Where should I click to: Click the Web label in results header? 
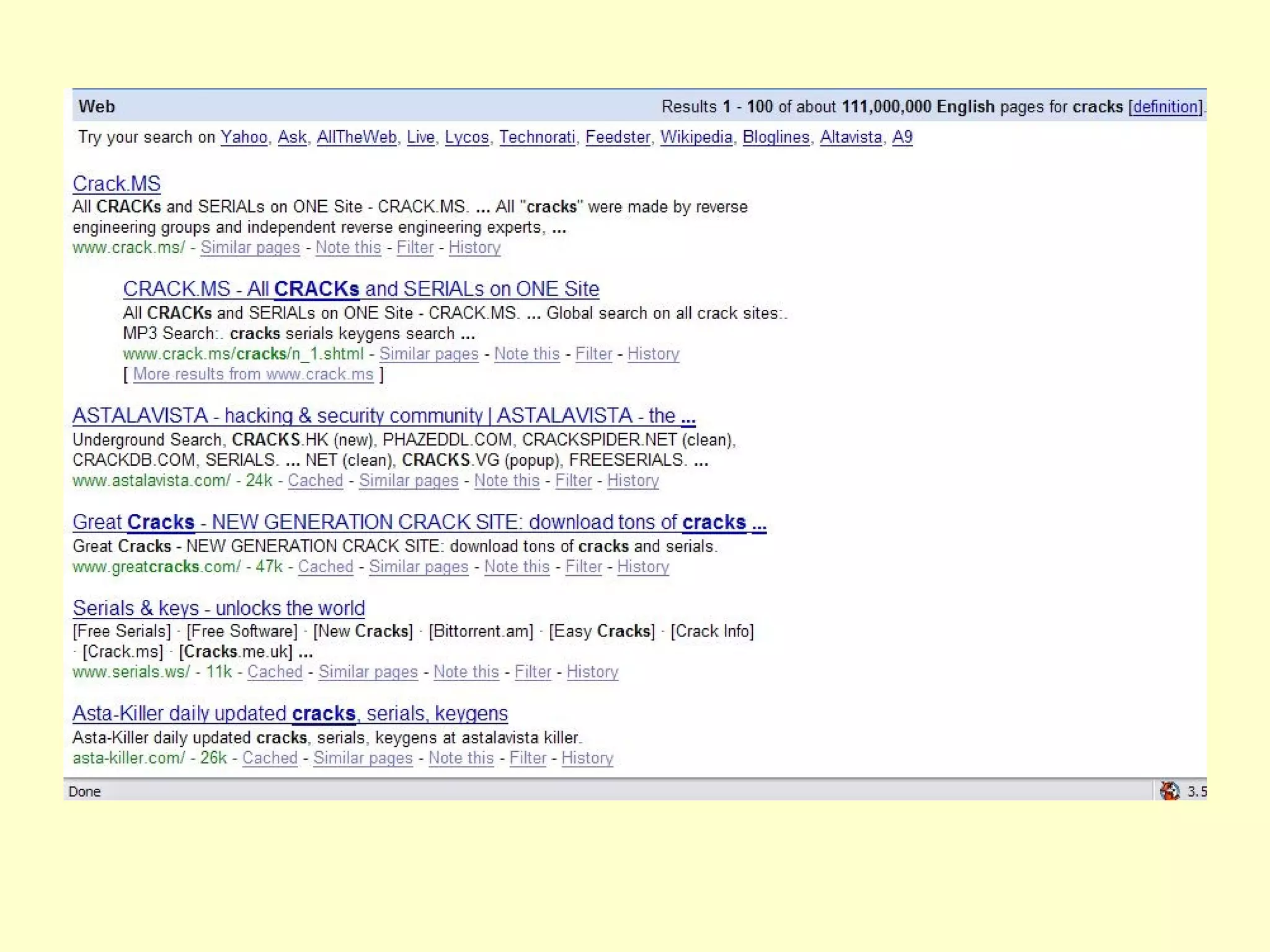coord(97,107)
